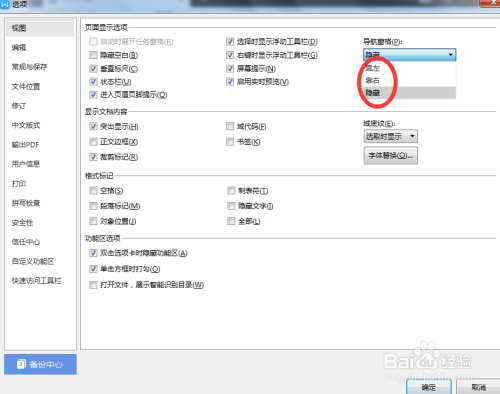This screenshot has width=500, height=394.
Task: Select 中文版式 in the sidebar
Action: pos(26,125)
